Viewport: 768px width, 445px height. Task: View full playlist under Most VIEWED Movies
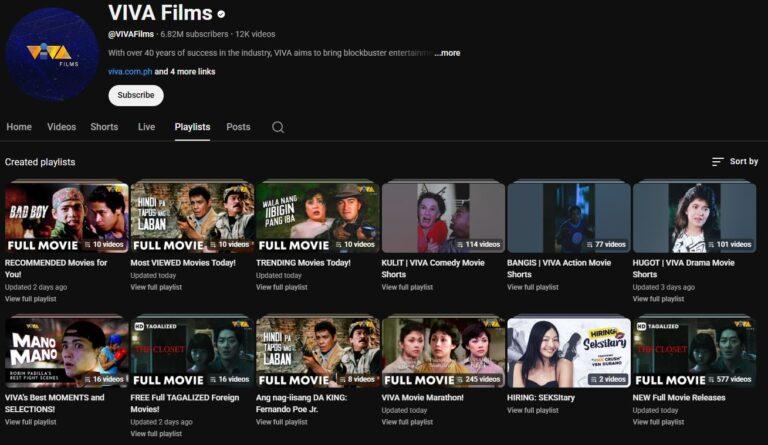pyautogui.click(x=156, y=287)
